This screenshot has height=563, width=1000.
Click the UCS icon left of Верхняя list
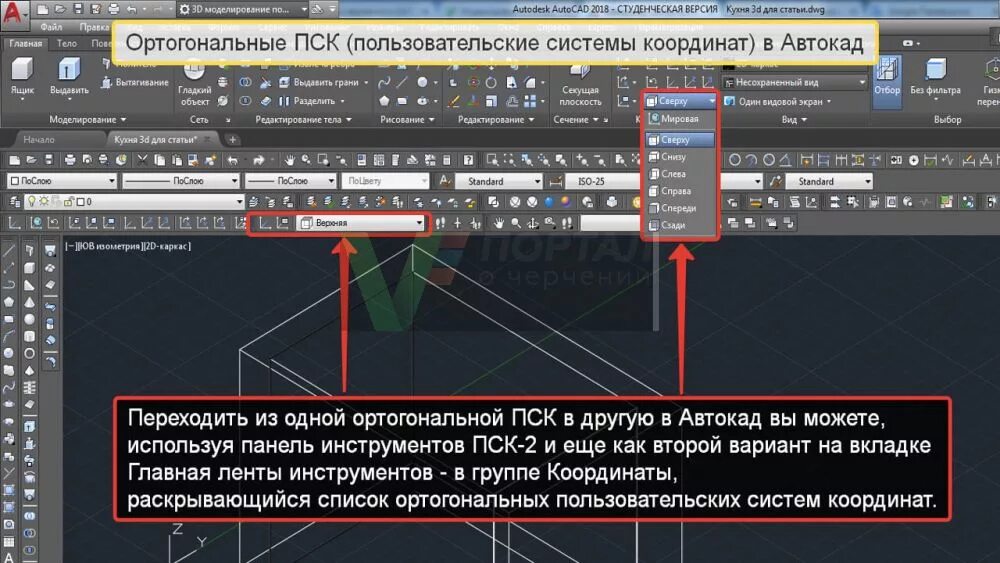(265, 223)
